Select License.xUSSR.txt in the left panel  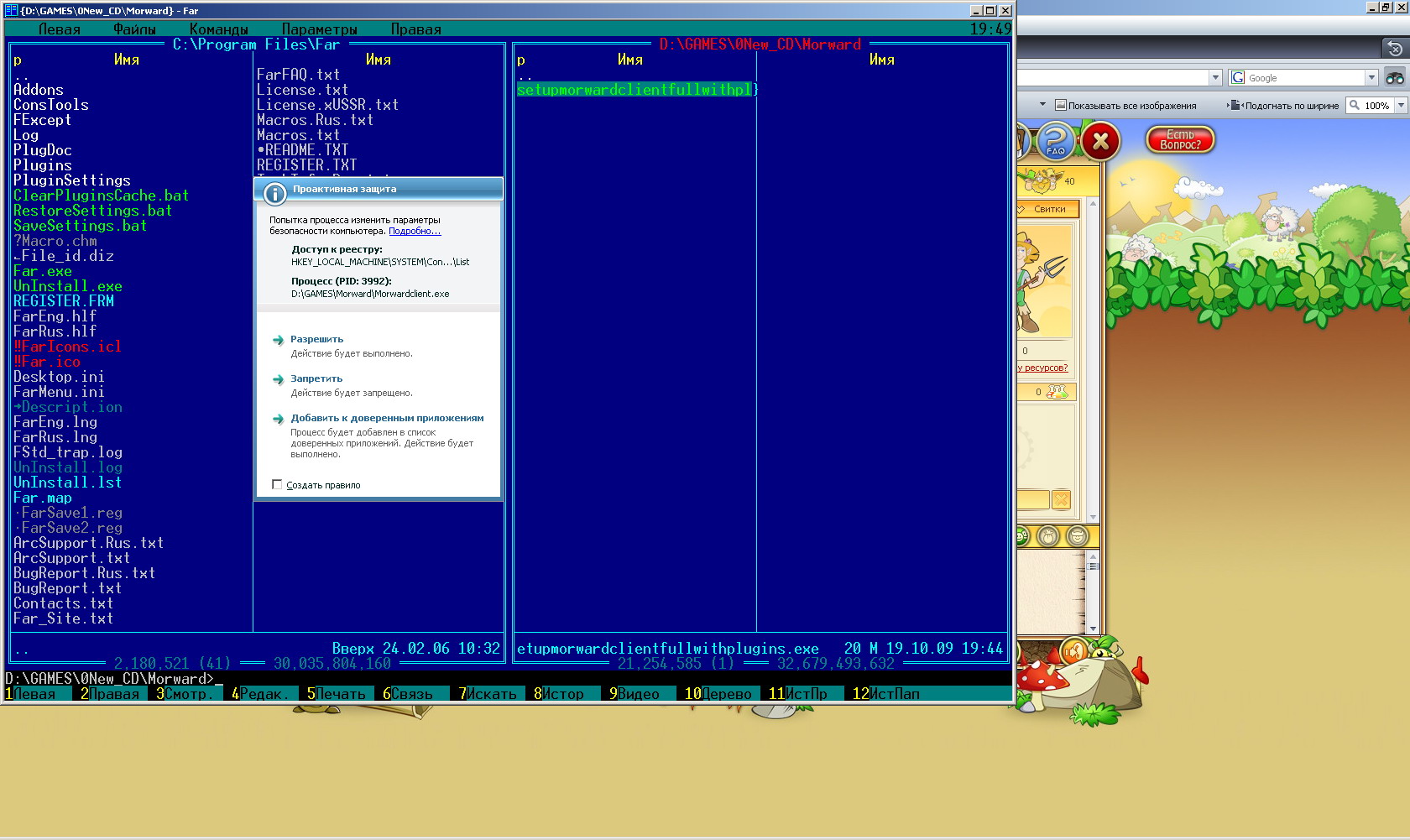[x=327, y=105]
